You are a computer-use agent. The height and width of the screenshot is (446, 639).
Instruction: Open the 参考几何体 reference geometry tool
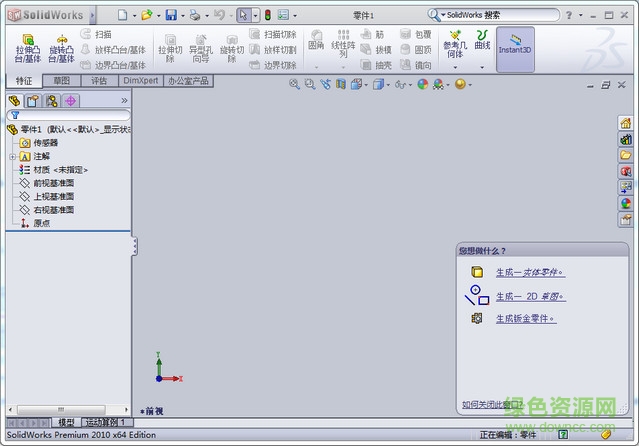click(x=455, y=42)
